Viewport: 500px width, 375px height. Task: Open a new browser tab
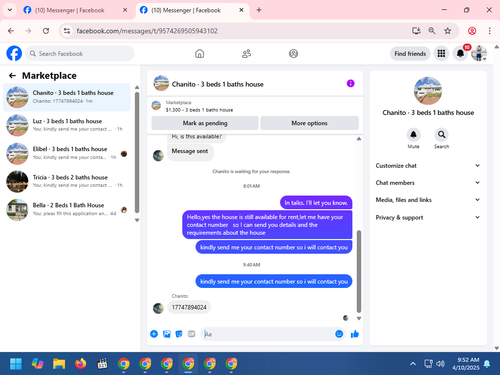[x=259, y=10]
